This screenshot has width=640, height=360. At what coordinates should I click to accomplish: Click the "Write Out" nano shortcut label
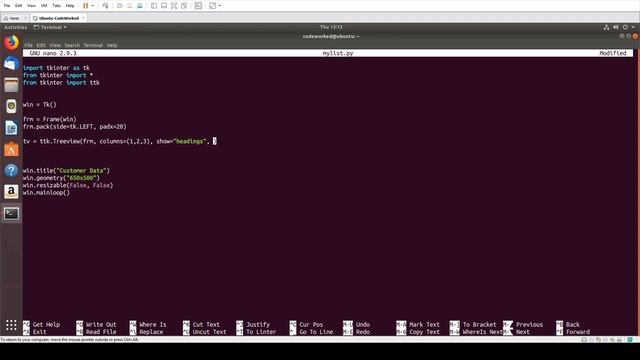(101, 325)
